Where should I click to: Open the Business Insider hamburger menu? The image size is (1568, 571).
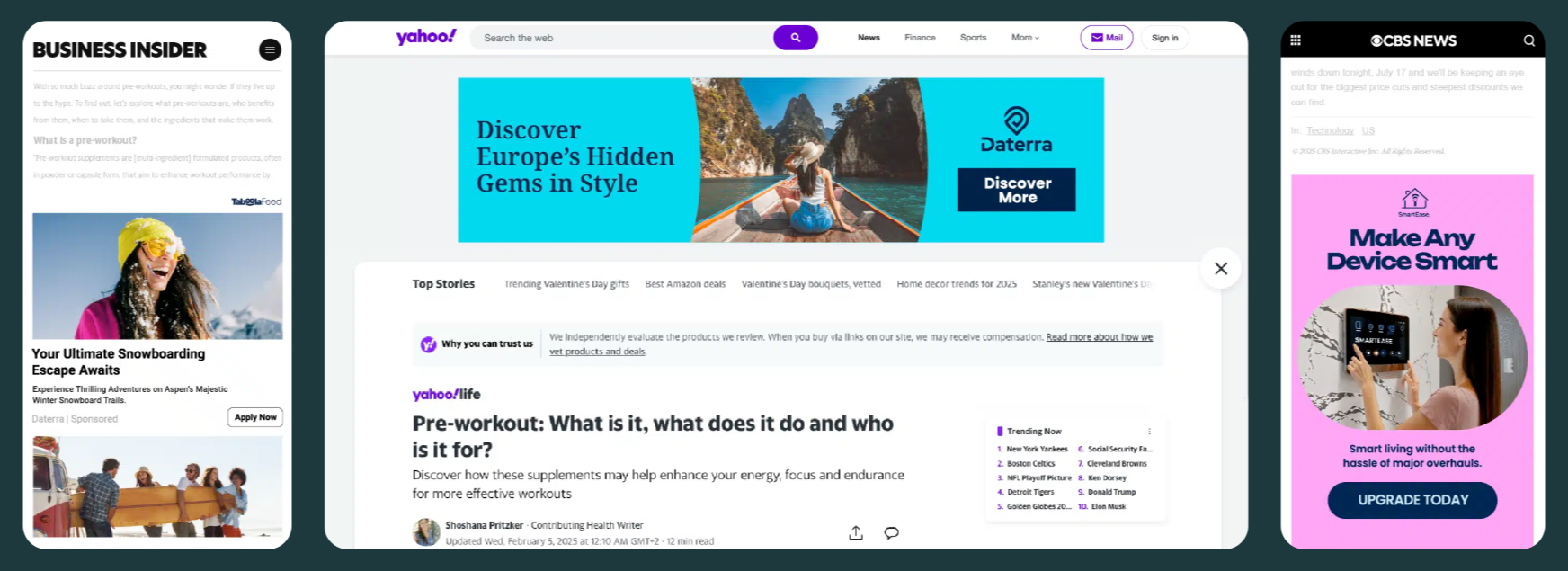(270, 50)
